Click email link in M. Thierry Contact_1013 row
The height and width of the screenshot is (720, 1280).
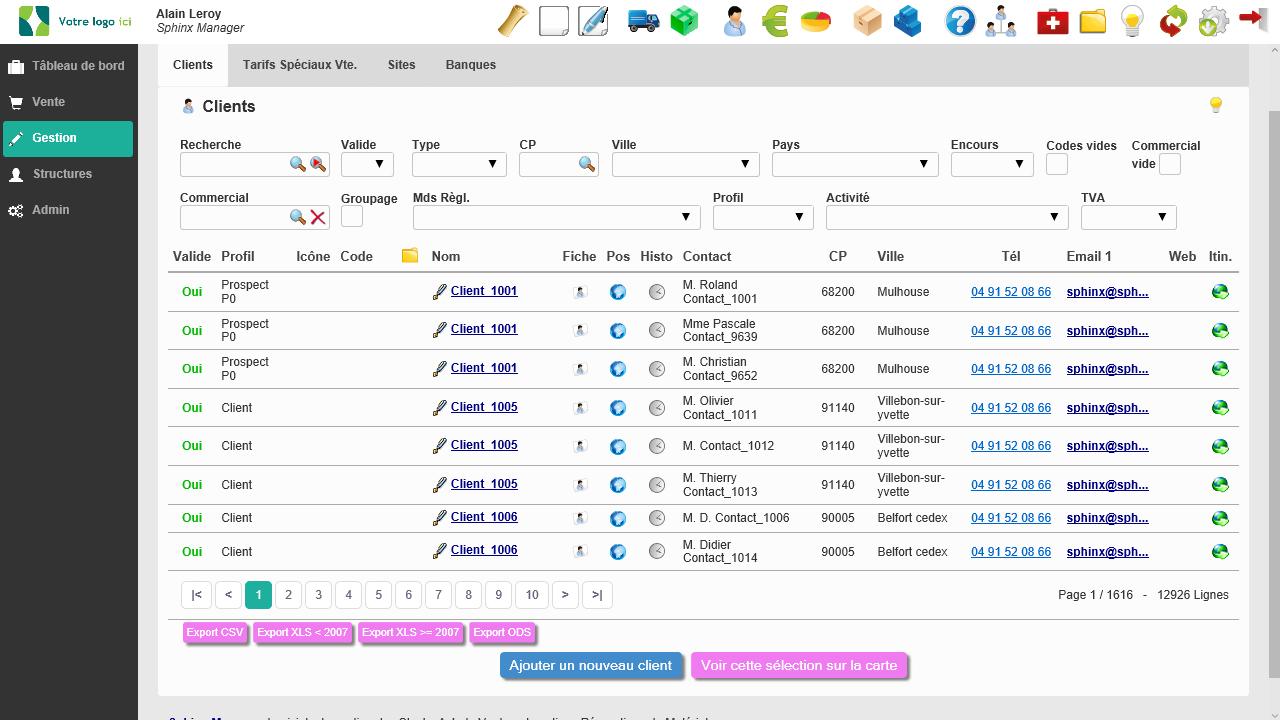1107,485
